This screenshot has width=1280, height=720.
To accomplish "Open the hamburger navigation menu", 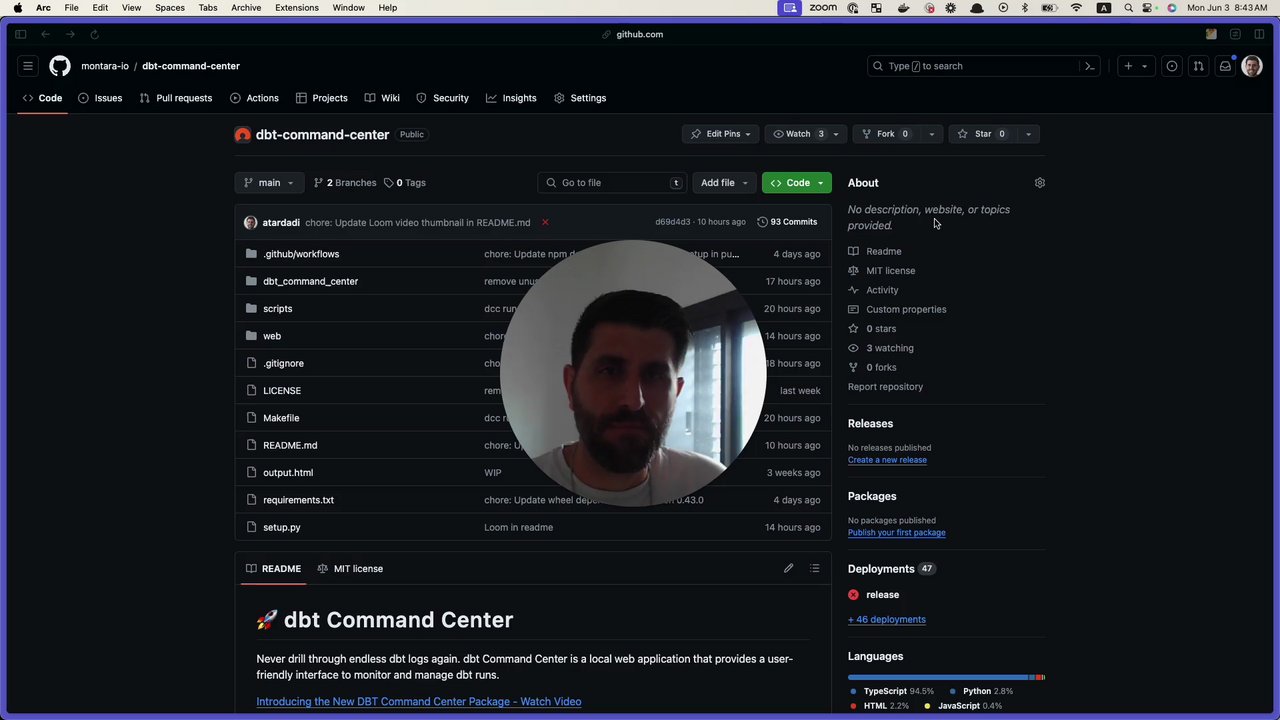I will tap(28, 66).
